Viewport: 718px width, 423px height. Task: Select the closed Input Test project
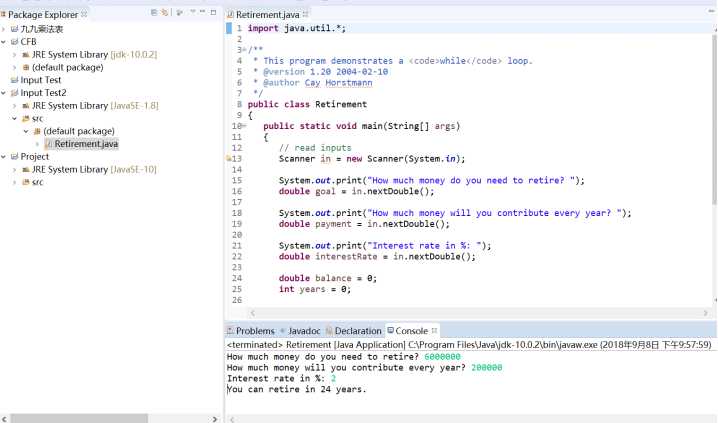pyautogui.click(x=40, y=80)
